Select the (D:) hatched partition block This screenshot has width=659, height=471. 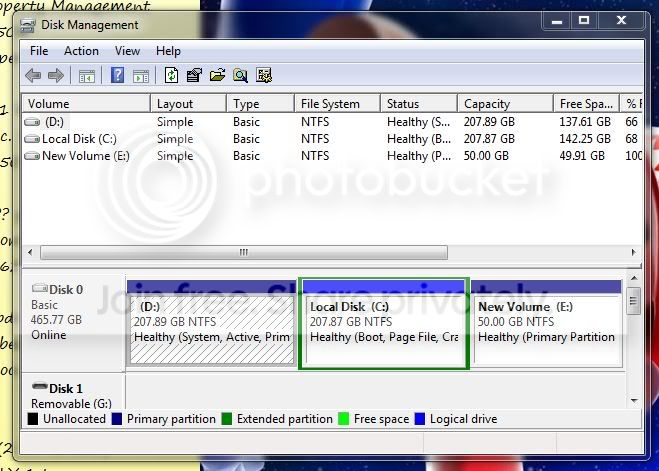pos(211,324)
